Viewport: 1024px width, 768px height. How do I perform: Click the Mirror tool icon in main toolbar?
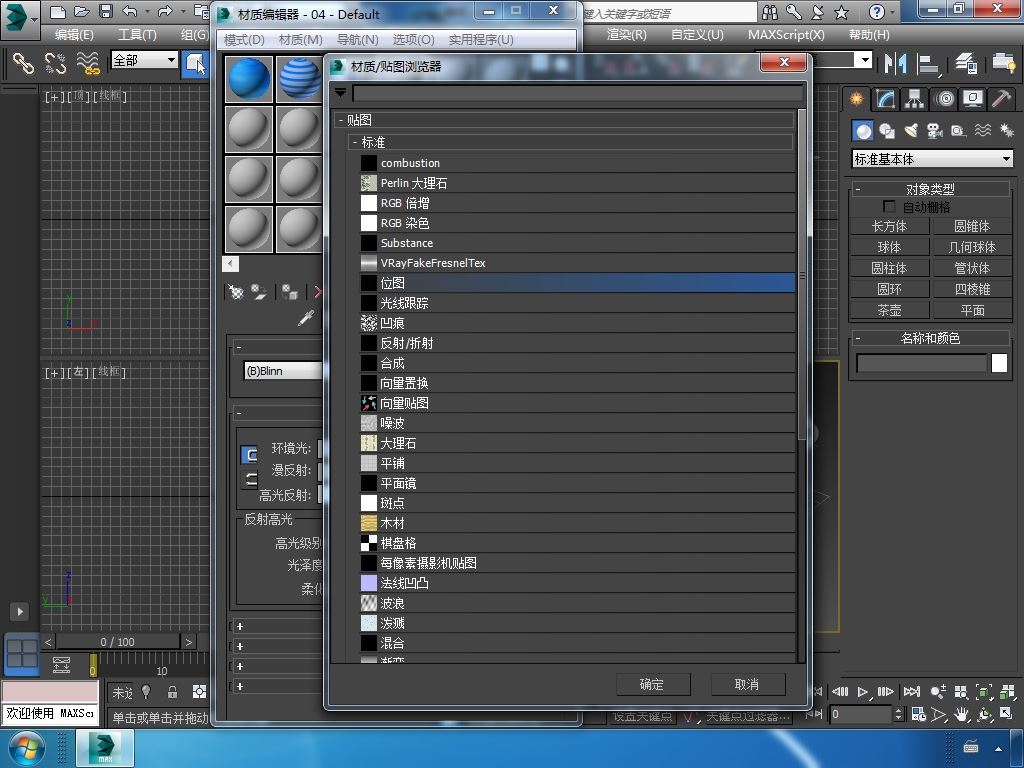(x=895, y=63)
